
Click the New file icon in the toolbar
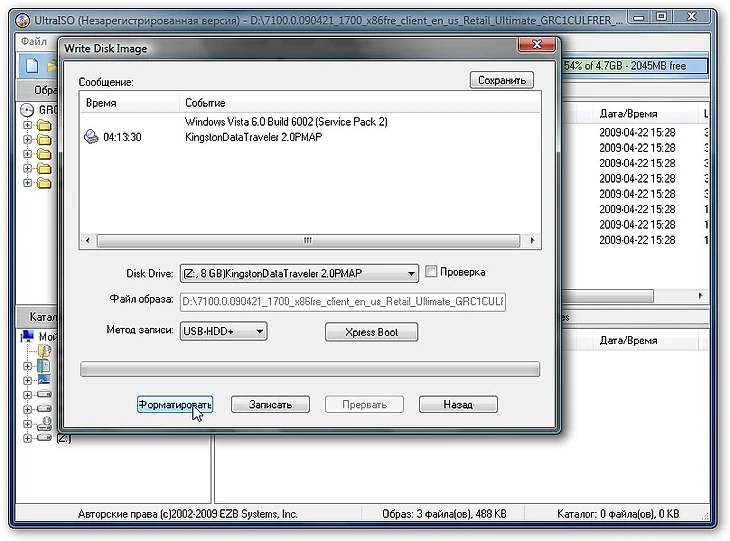click(32, 66)
